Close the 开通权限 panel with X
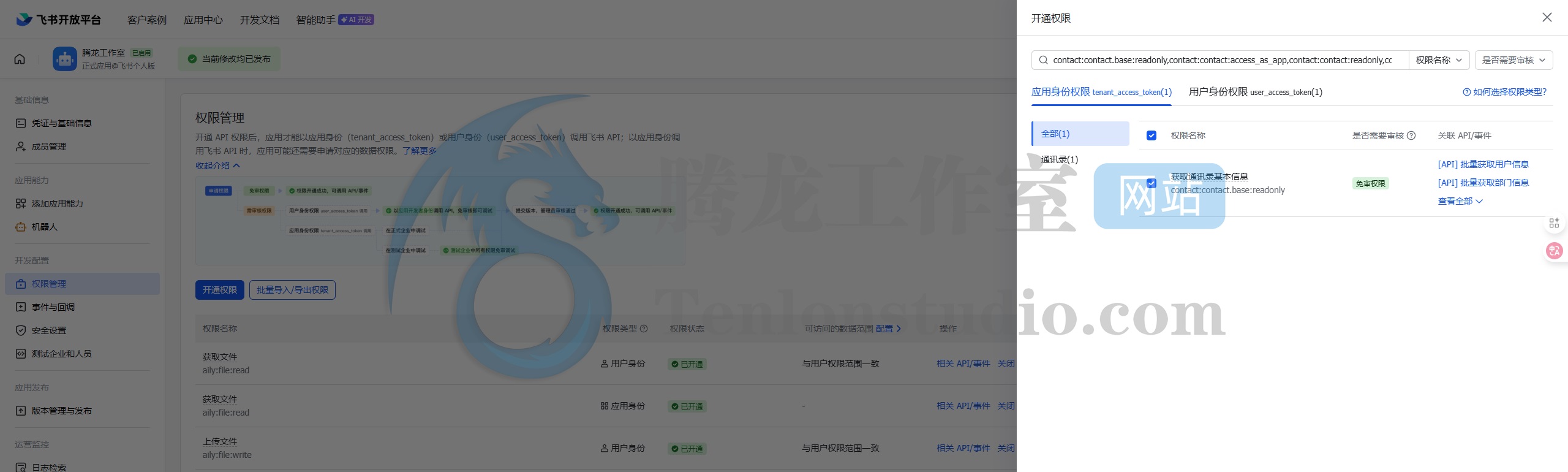This screenshot has height=472, width=1568. tap(1547, 18)
